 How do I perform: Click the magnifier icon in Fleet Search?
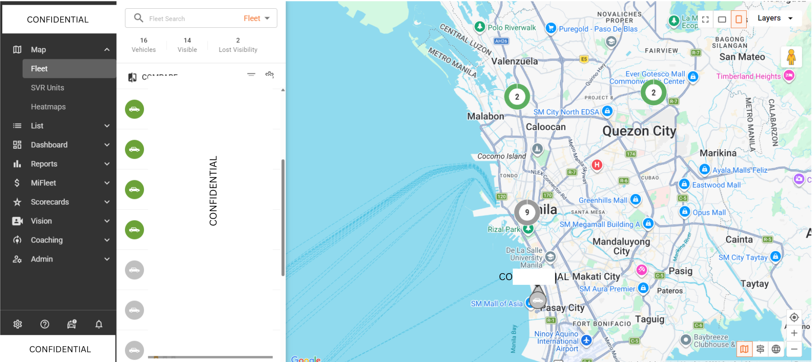click(x=138, y=18)
